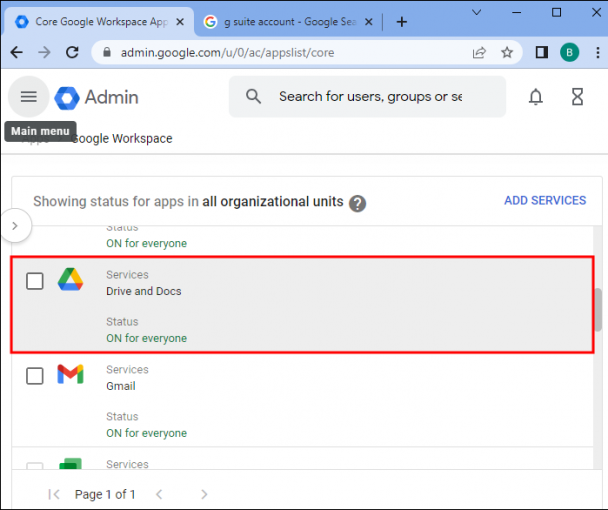608x510 pixels.
Task: Jump to first page of results
Action: coord(54,494)
